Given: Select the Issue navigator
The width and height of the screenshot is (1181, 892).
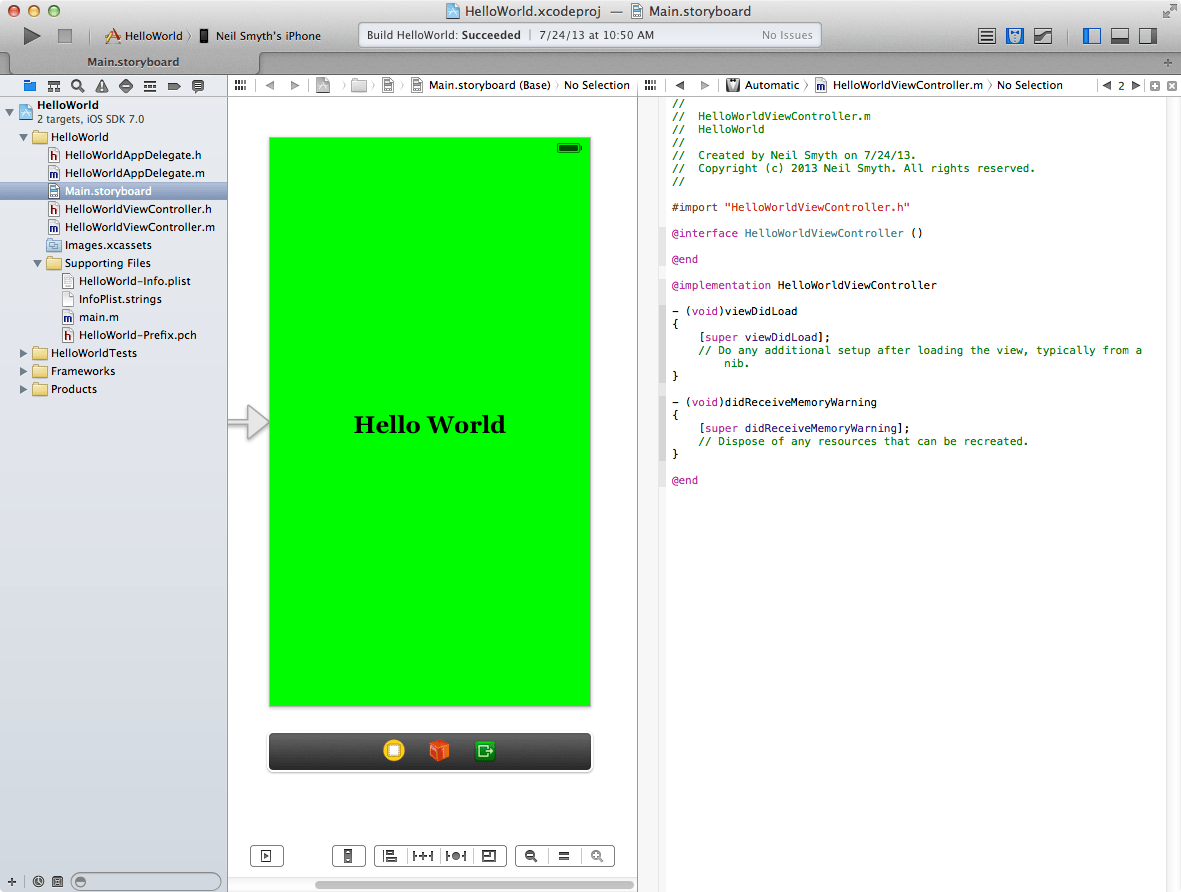Looking at the screenshot, I should pos(100,85).
